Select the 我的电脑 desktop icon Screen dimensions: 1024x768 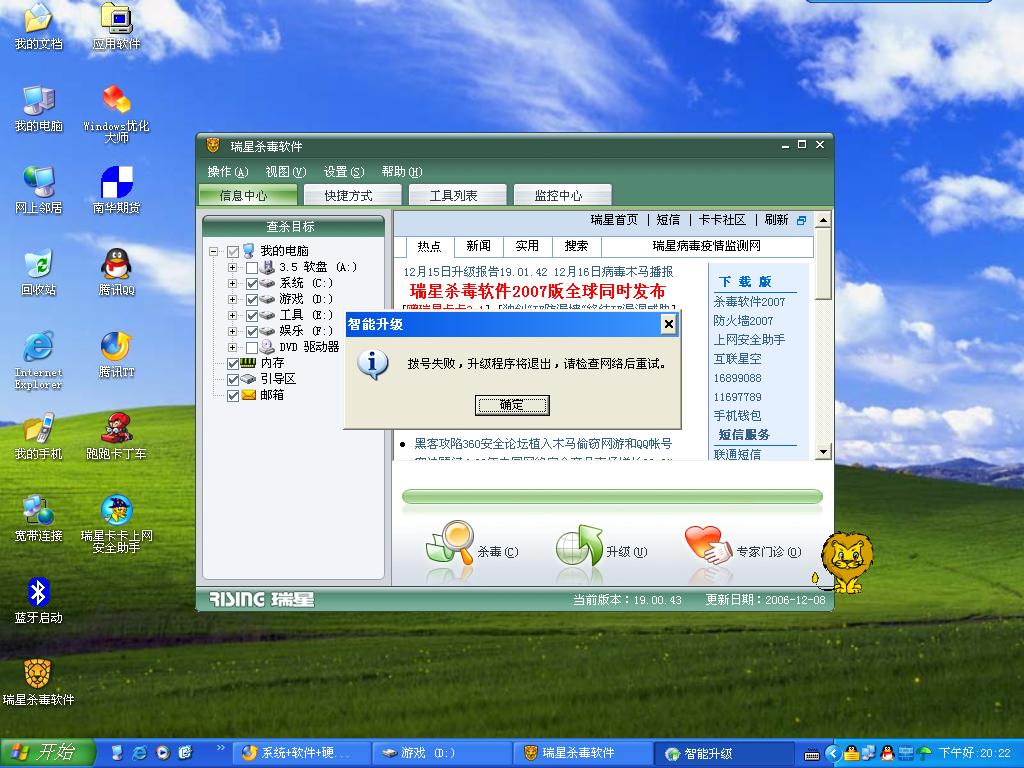point(38,108)
